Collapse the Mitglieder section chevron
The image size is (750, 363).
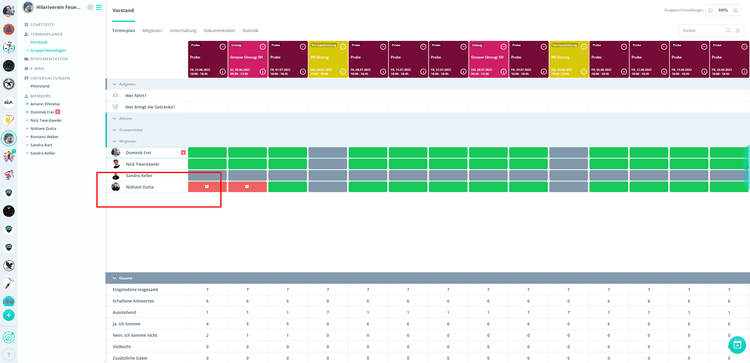pos(114,141)
